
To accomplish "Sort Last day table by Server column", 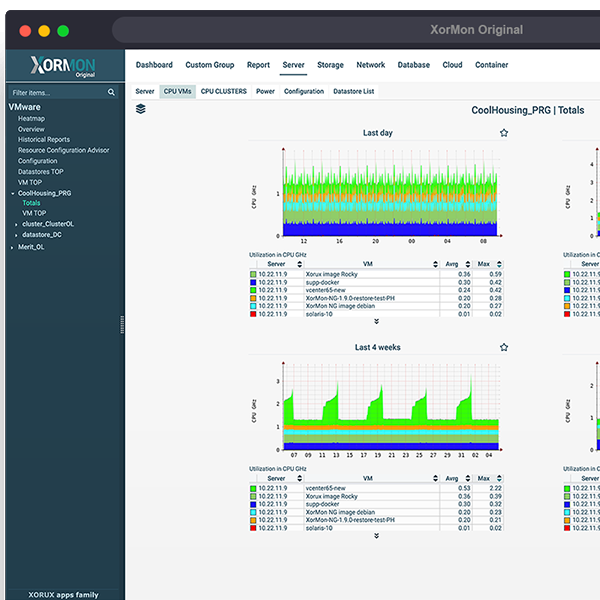I will coord(276,264).
